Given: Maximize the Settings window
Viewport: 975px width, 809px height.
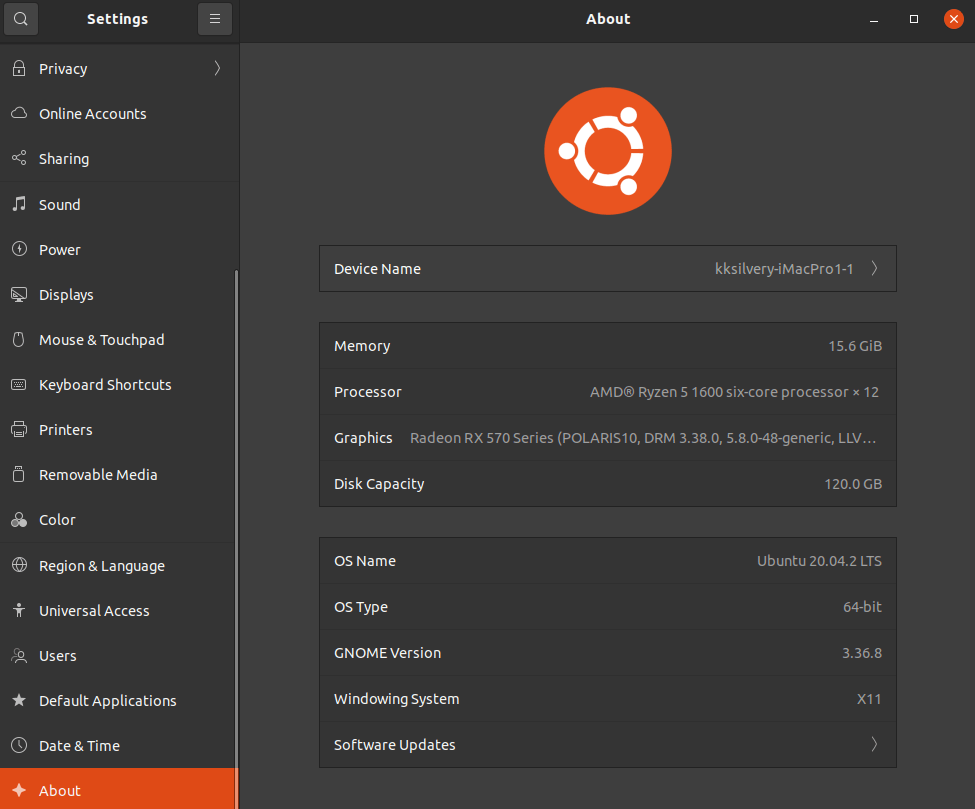Looking at the screenshot, I should (913, 19).
